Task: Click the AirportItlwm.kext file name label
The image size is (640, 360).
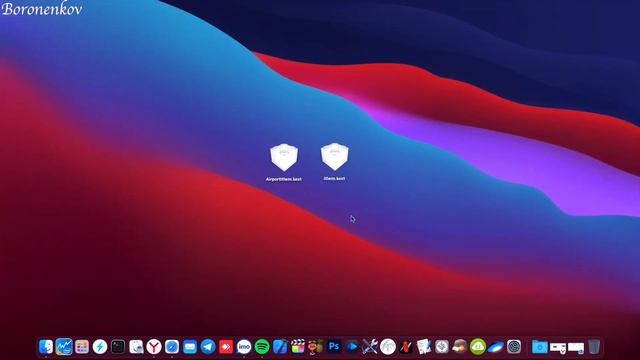Action: (x=284, y=179)
